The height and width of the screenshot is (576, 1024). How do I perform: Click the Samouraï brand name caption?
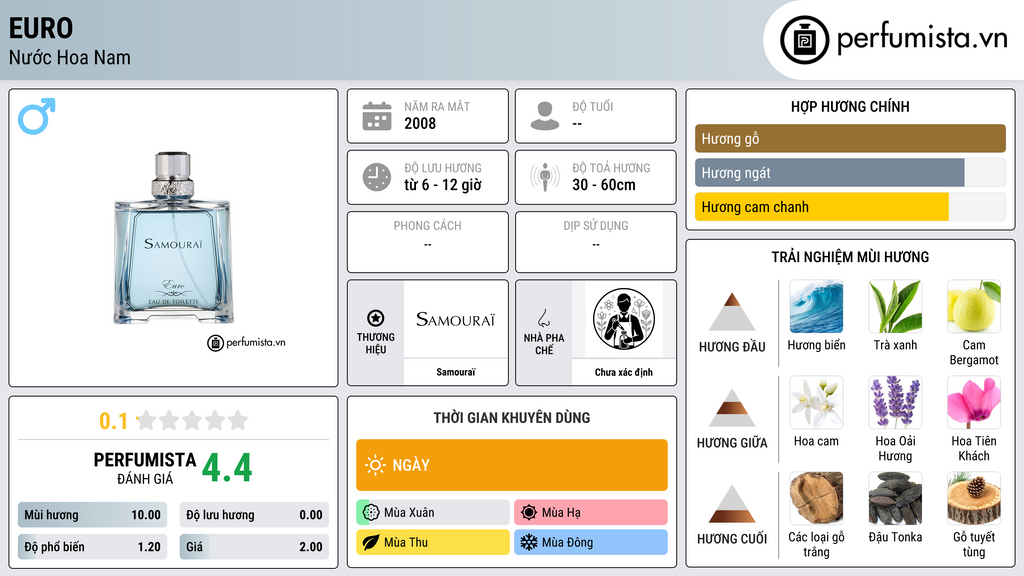point(456,372)
